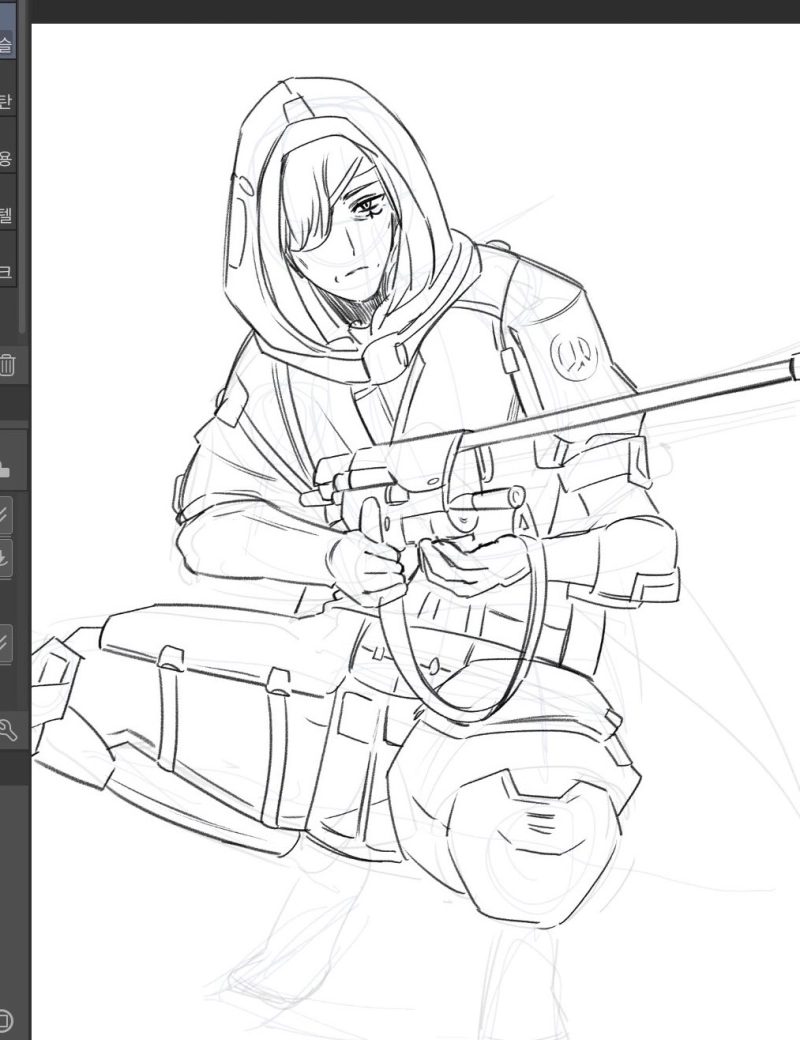Select the highlighted sub tool ending in 슬
Viewport: 800px width, 1040px height.
coord(7,43)
